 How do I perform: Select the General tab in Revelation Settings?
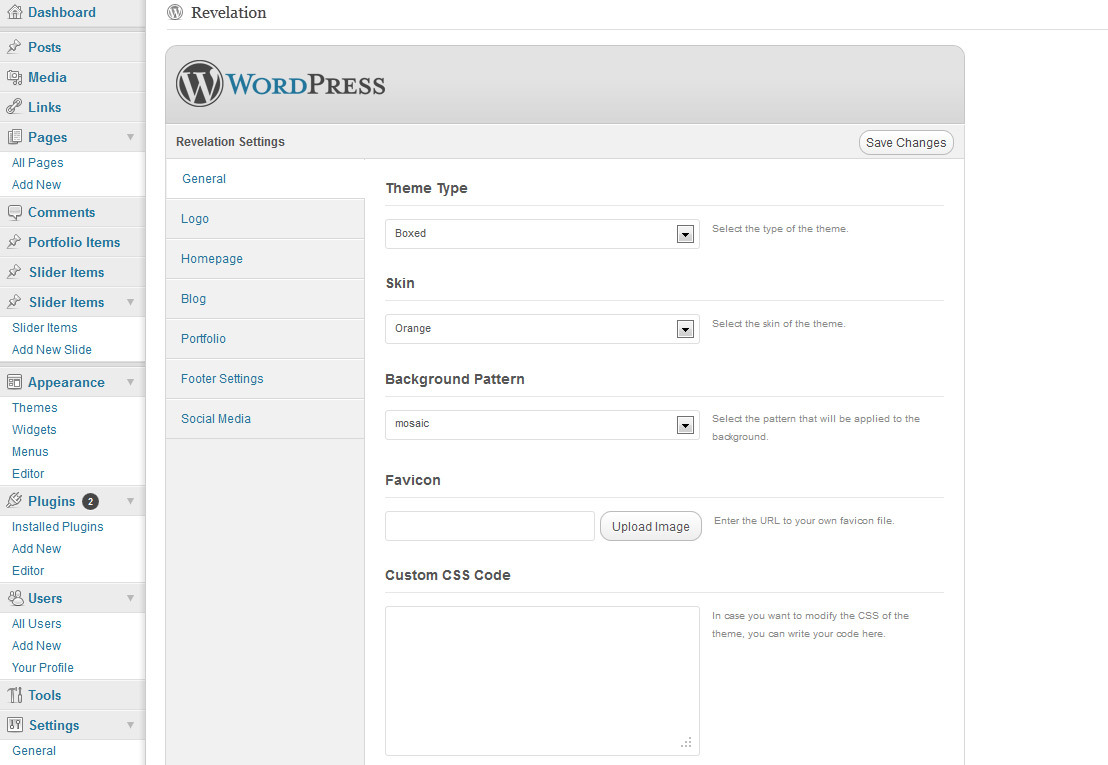pos(265,179)
